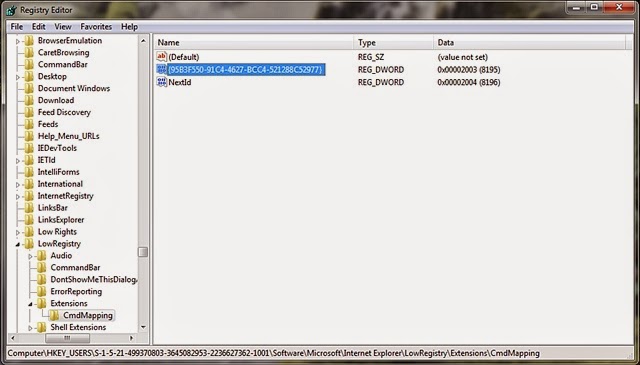Click the tree horizontal scroll left arrow
Image resolution: width=640 pixels, height=365 pixels.
coord(13,338)
